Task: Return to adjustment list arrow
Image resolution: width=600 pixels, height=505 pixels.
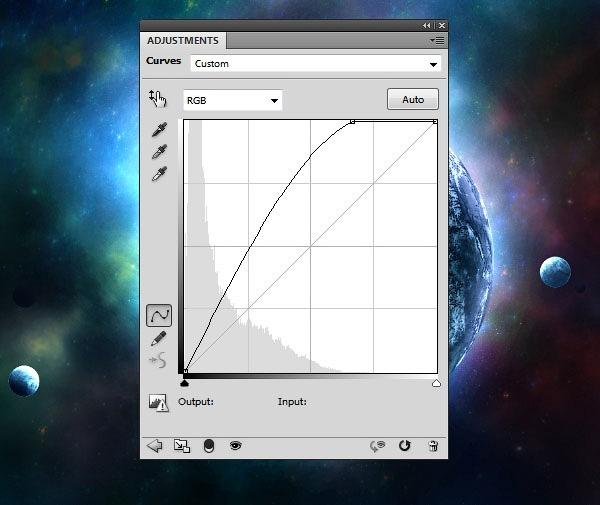Action: [155, 446]
